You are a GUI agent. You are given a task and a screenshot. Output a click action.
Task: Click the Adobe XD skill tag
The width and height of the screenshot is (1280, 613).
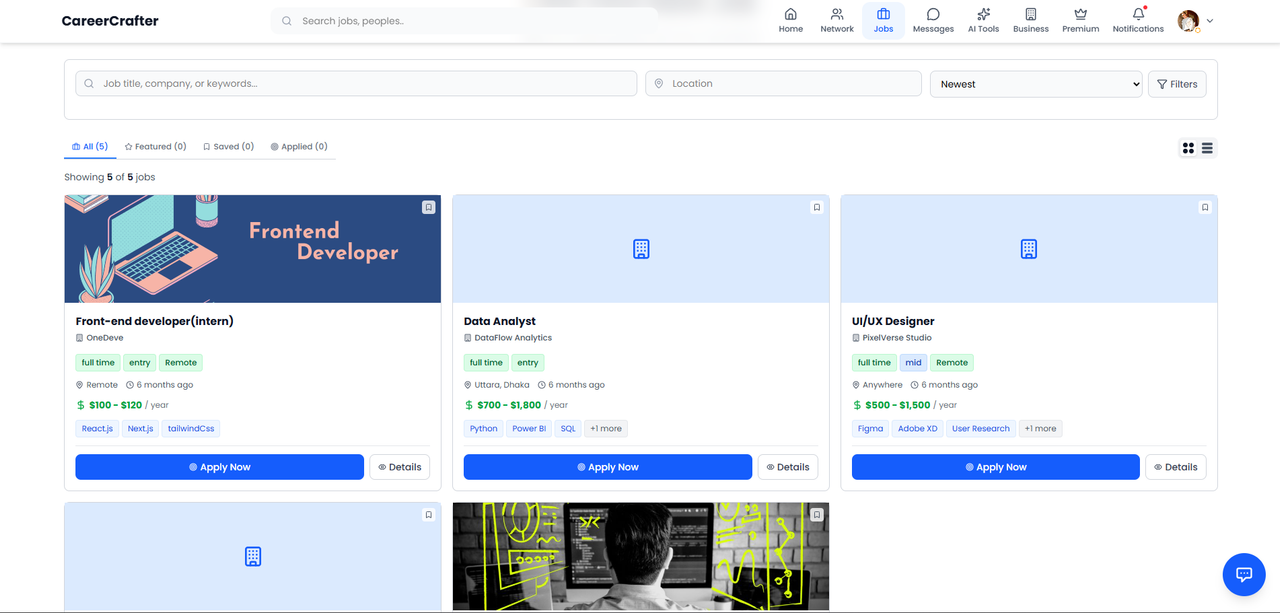918,428
